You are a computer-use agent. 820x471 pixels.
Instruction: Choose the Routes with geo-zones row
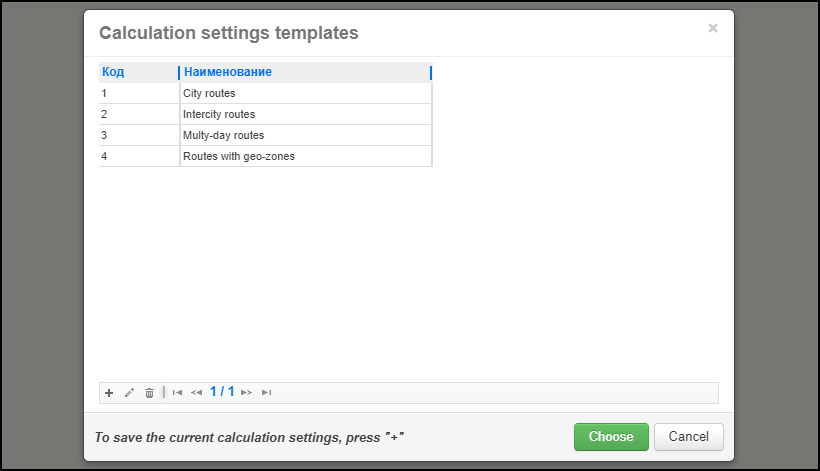[x=238, y=157]
